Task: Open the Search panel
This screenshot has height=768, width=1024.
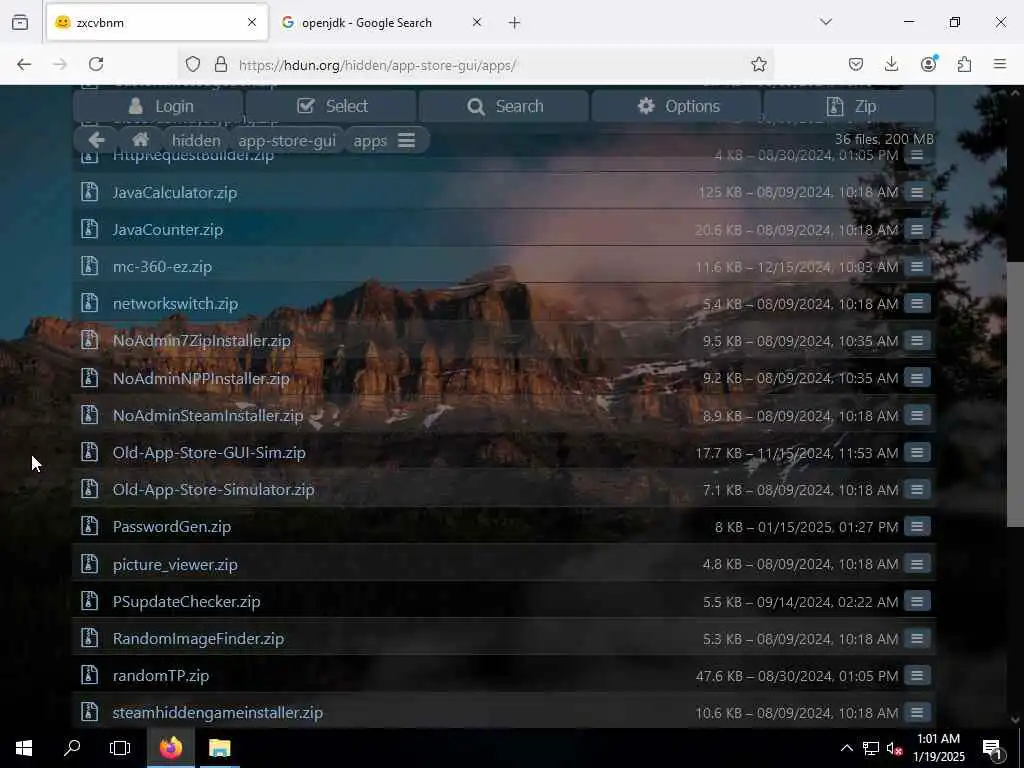Action: pos(504,106)
